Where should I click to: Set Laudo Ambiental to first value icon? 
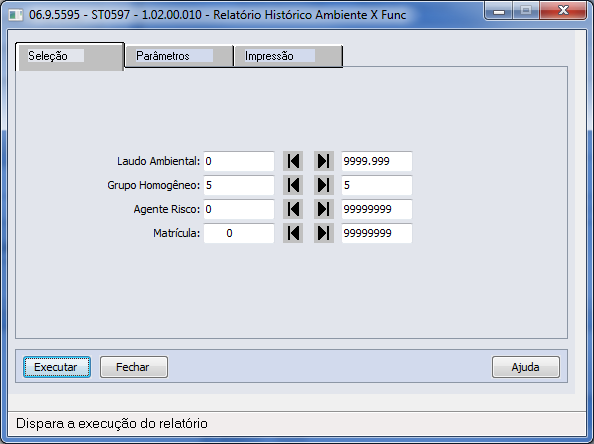click(293, 161)
